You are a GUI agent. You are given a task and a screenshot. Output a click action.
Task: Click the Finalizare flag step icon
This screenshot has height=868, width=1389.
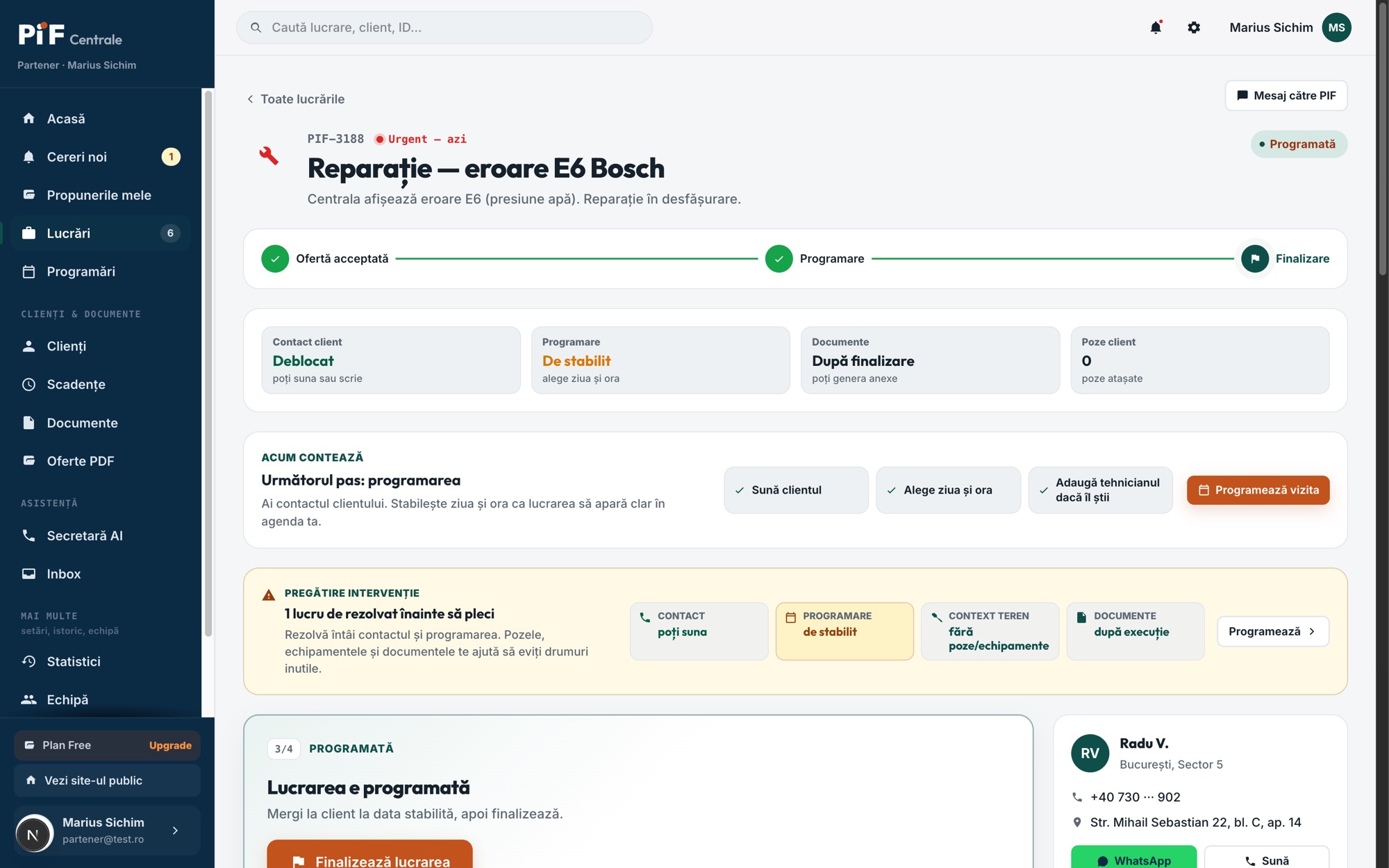point(1255,258)
